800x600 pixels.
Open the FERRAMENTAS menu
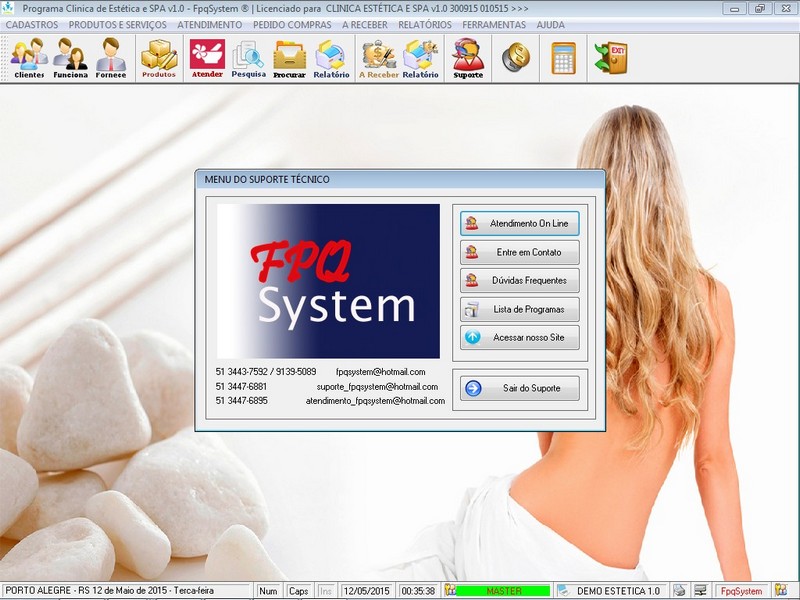click(x=494, y=24)
